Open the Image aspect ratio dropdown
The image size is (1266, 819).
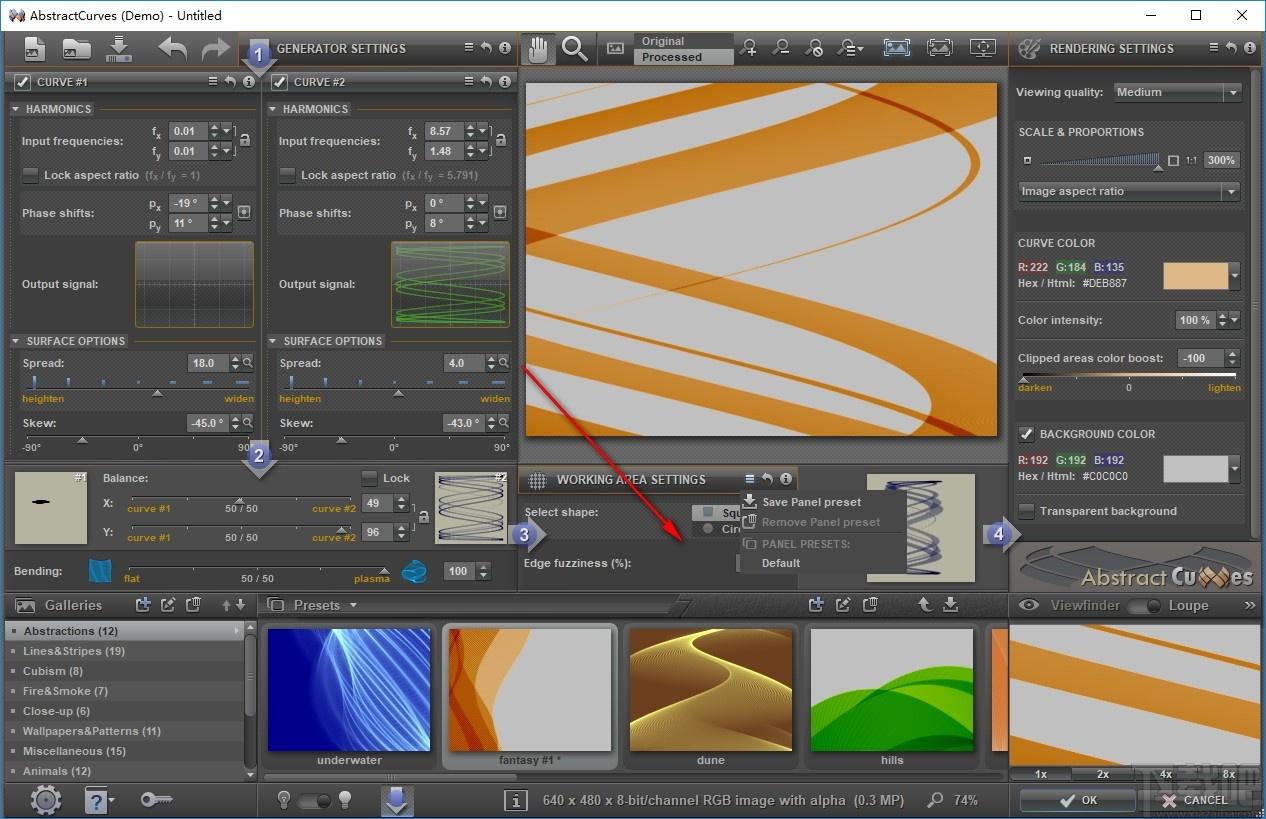[x=1130, y=191]
